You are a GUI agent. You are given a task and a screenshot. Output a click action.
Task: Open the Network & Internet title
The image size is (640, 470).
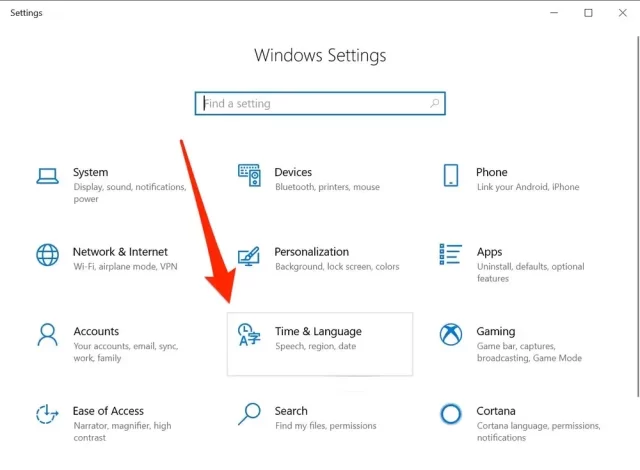click(120, 252)
